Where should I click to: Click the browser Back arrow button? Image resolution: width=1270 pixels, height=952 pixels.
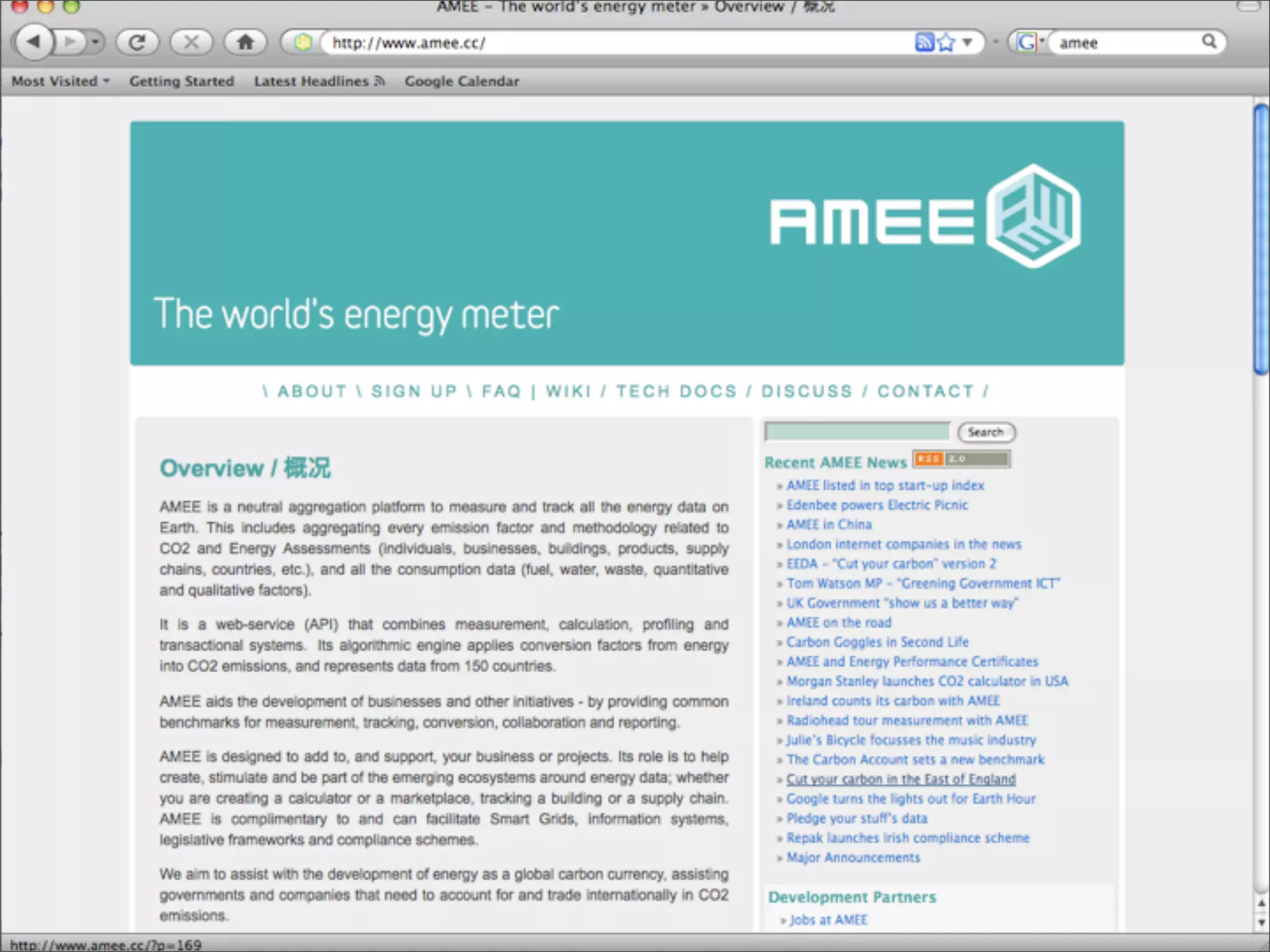click(x=35, y=42)
